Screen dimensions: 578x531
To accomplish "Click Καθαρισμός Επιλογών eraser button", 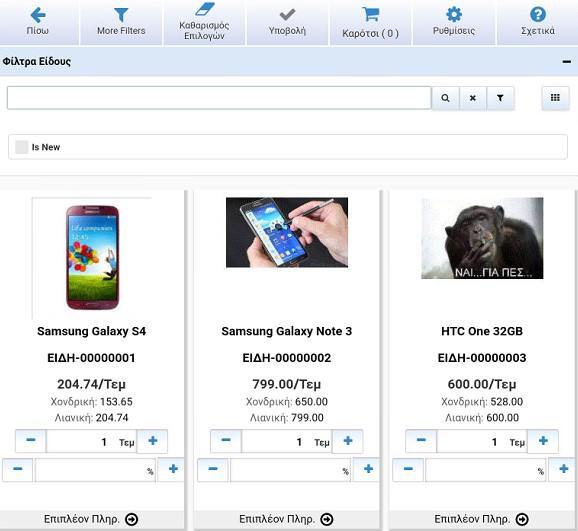I will (x=204, y=22).
